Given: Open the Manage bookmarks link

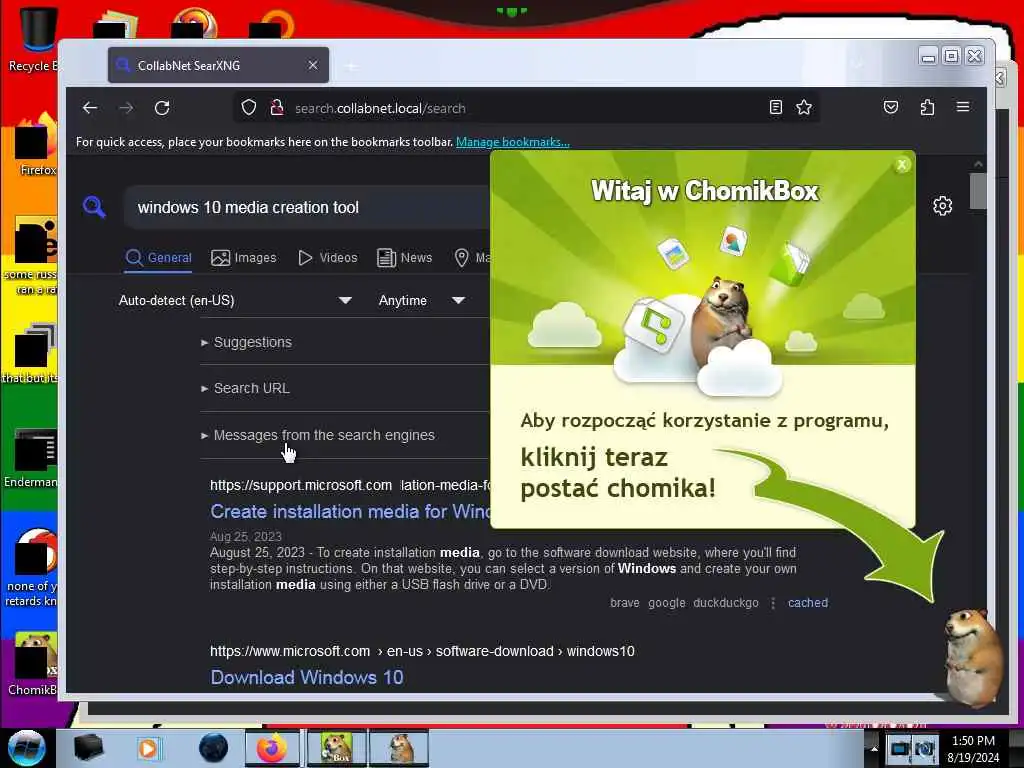Looking at the screenshot, I should 513,142.
